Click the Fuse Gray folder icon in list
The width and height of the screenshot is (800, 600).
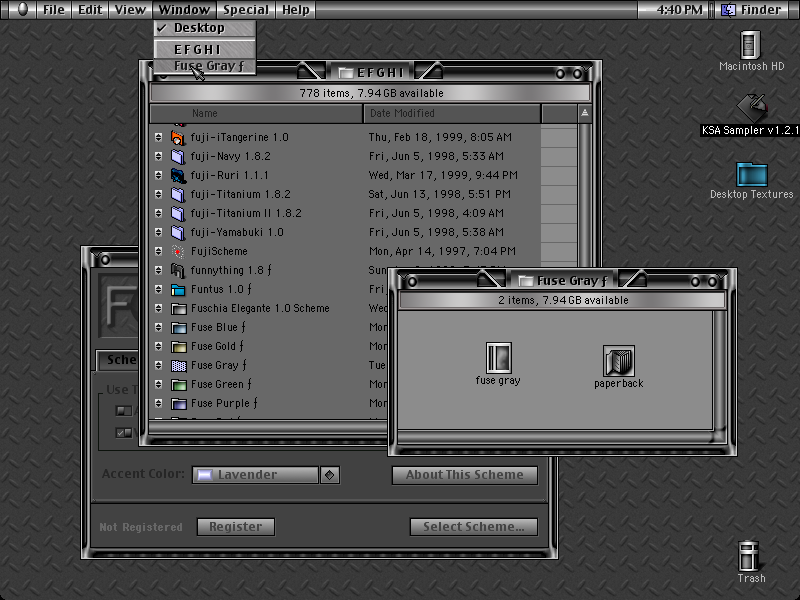point(179,365)
